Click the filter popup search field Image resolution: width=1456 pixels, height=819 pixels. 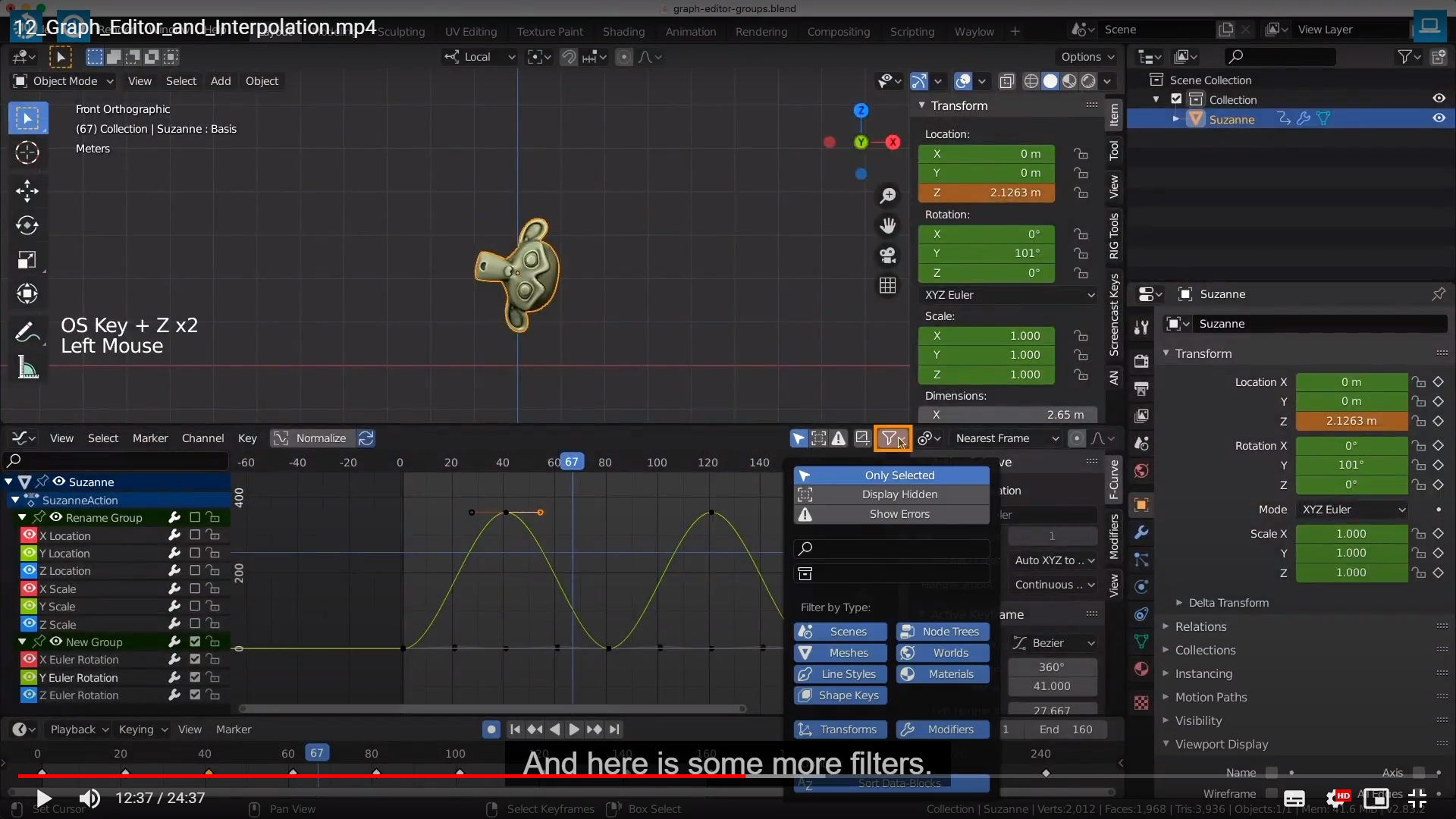coord(892,548)
